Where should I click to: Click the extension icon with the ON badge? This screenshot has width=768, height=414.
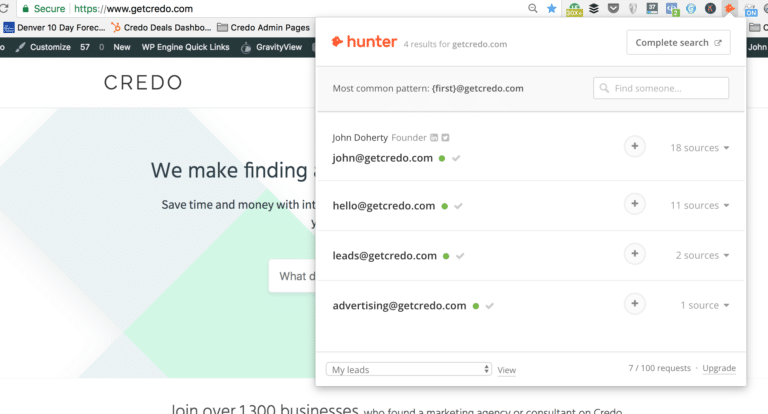click(750, 9)
